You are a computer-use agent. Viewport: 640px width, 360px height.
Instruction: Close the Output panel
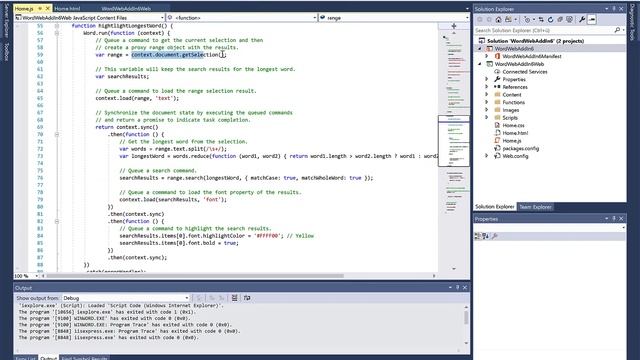(x=464, y=288)
